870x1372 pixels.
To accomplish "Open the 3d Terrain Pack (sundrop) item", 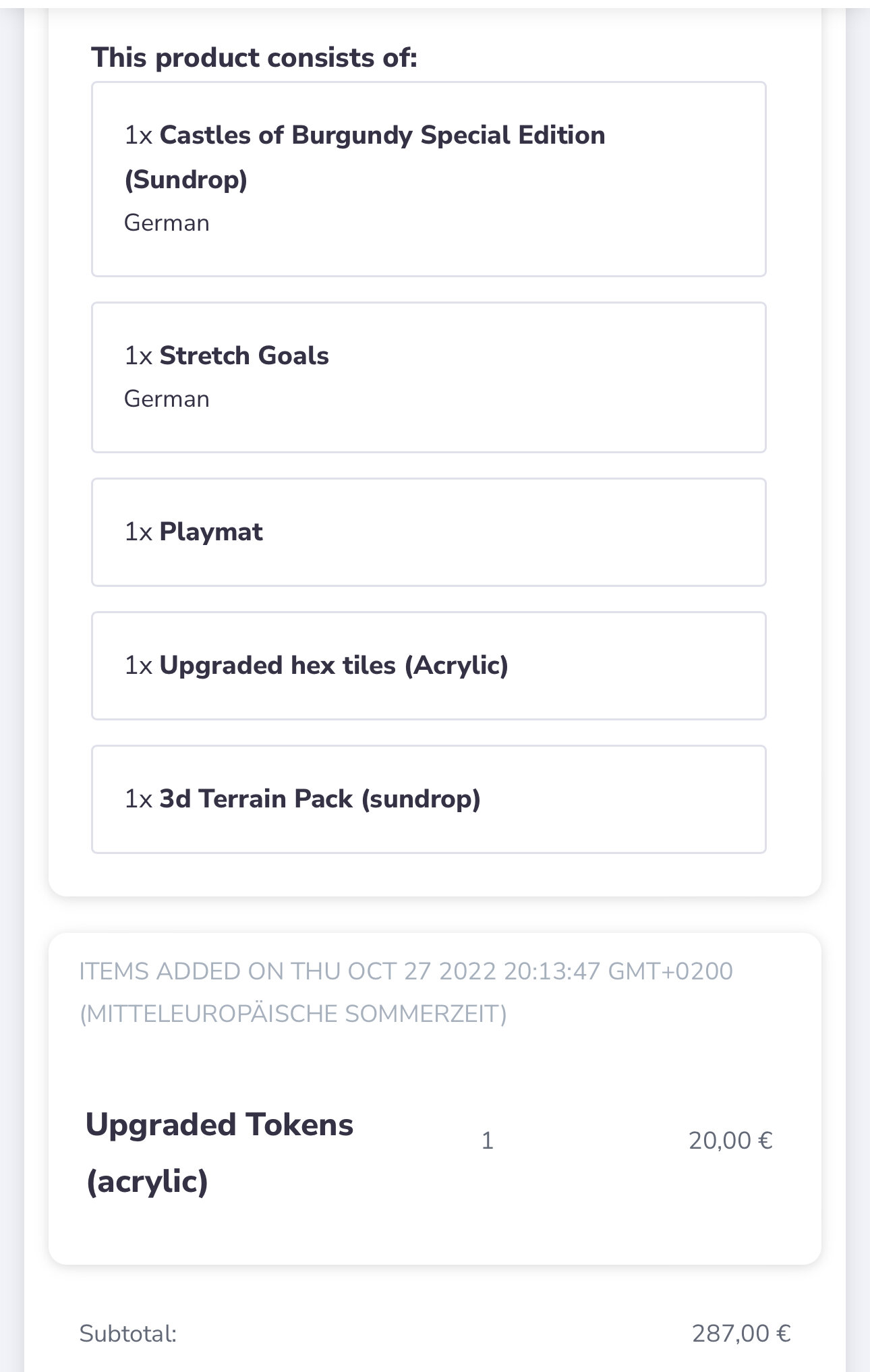I will [320, 799].
